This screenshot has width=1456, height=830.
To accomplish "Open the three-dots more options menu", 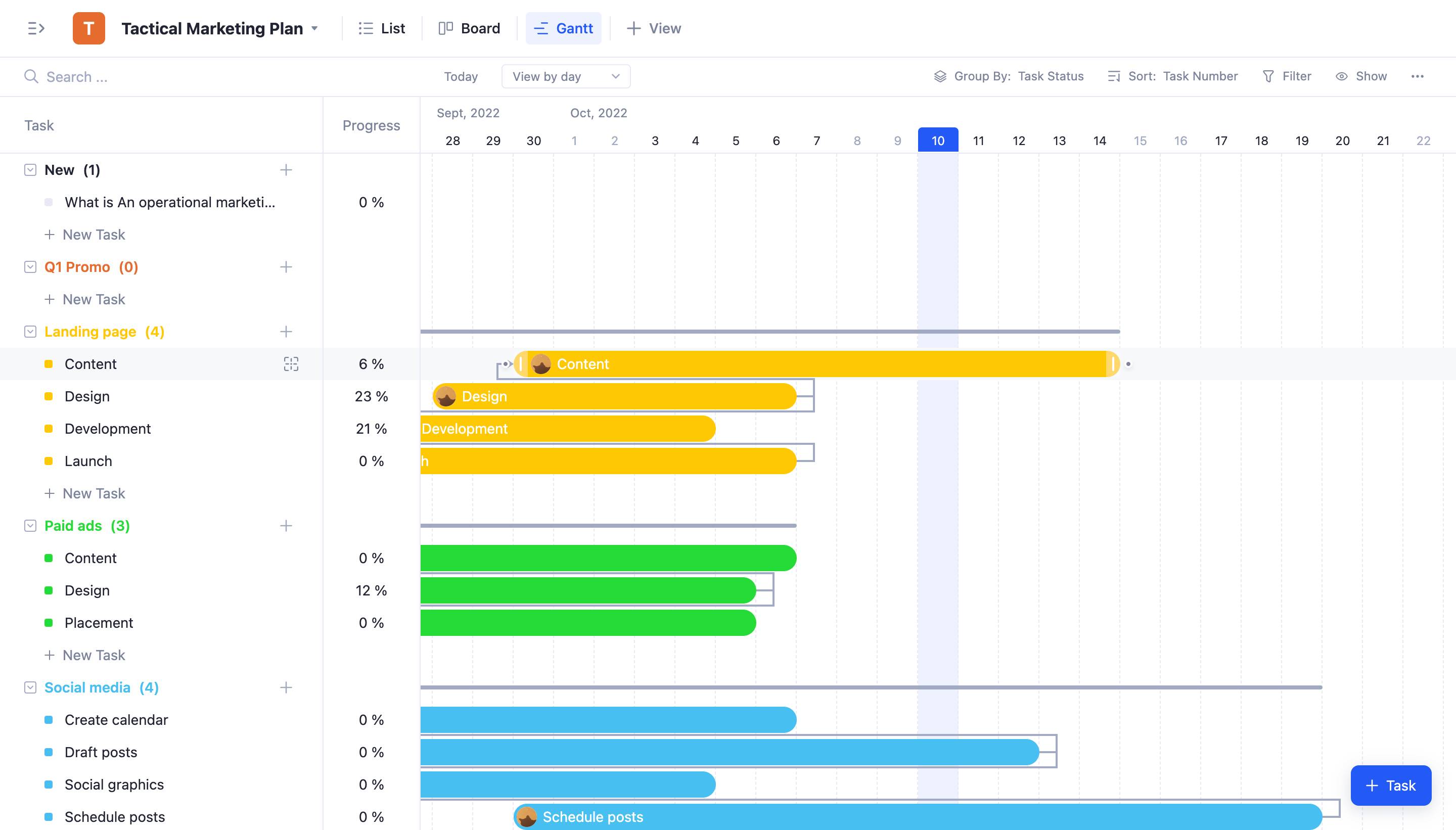I will coord(1417,76).
